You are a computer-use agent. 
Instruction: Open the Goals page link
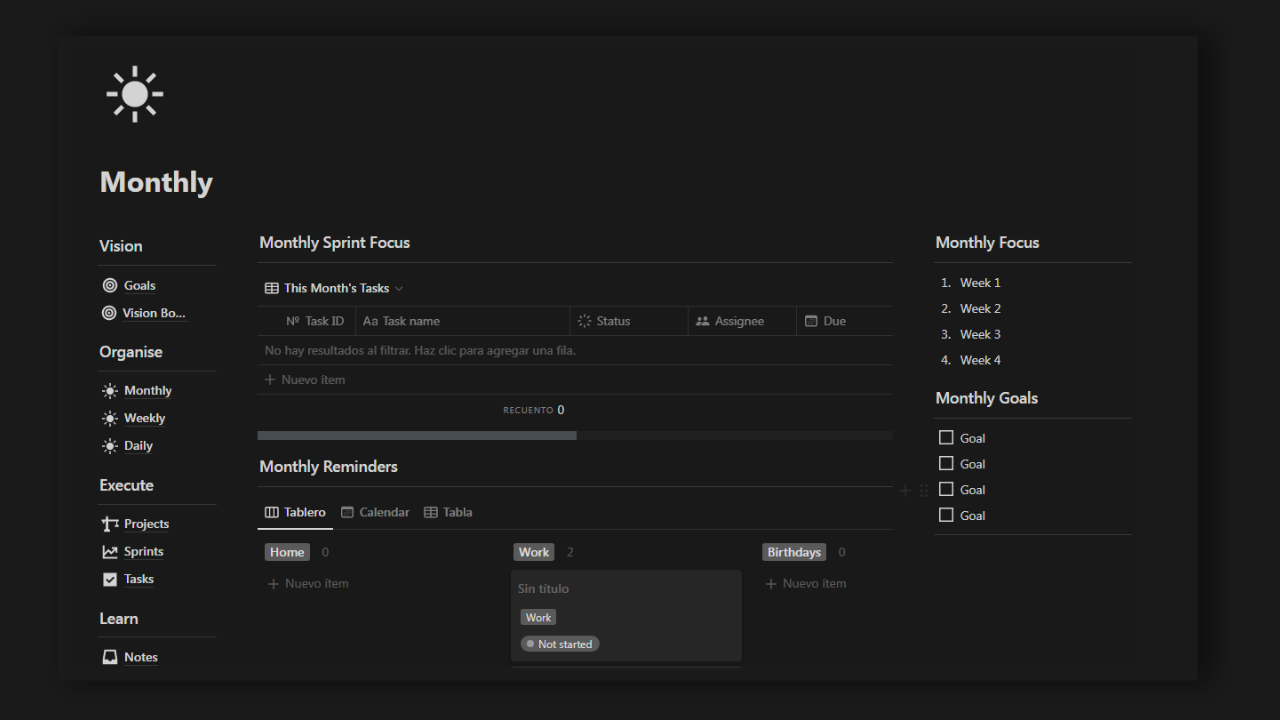tap(139, 285)
